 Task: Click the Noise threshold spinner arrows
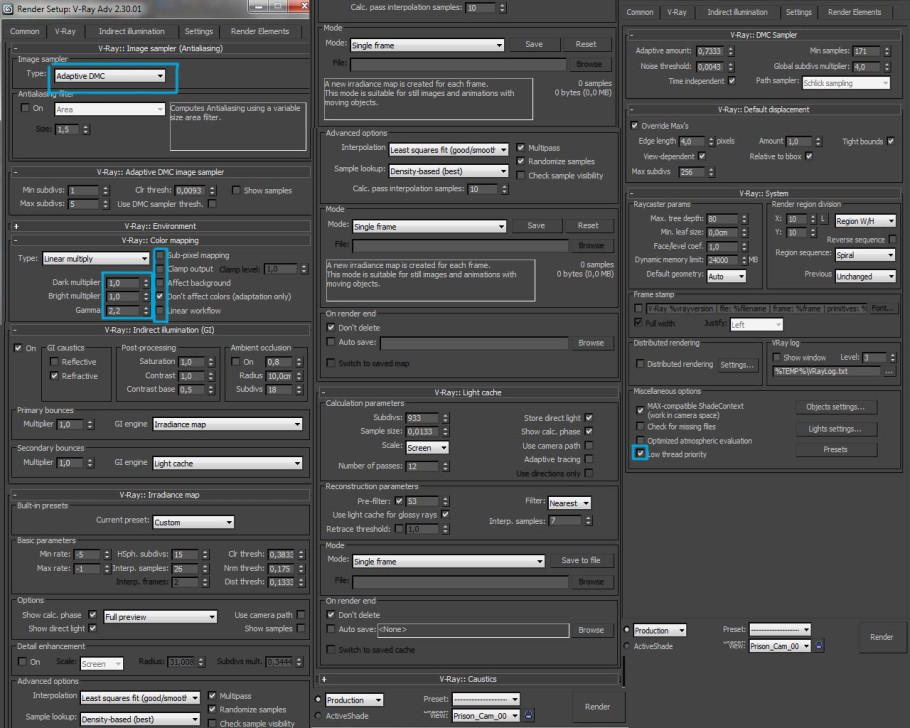pos(731,67)
